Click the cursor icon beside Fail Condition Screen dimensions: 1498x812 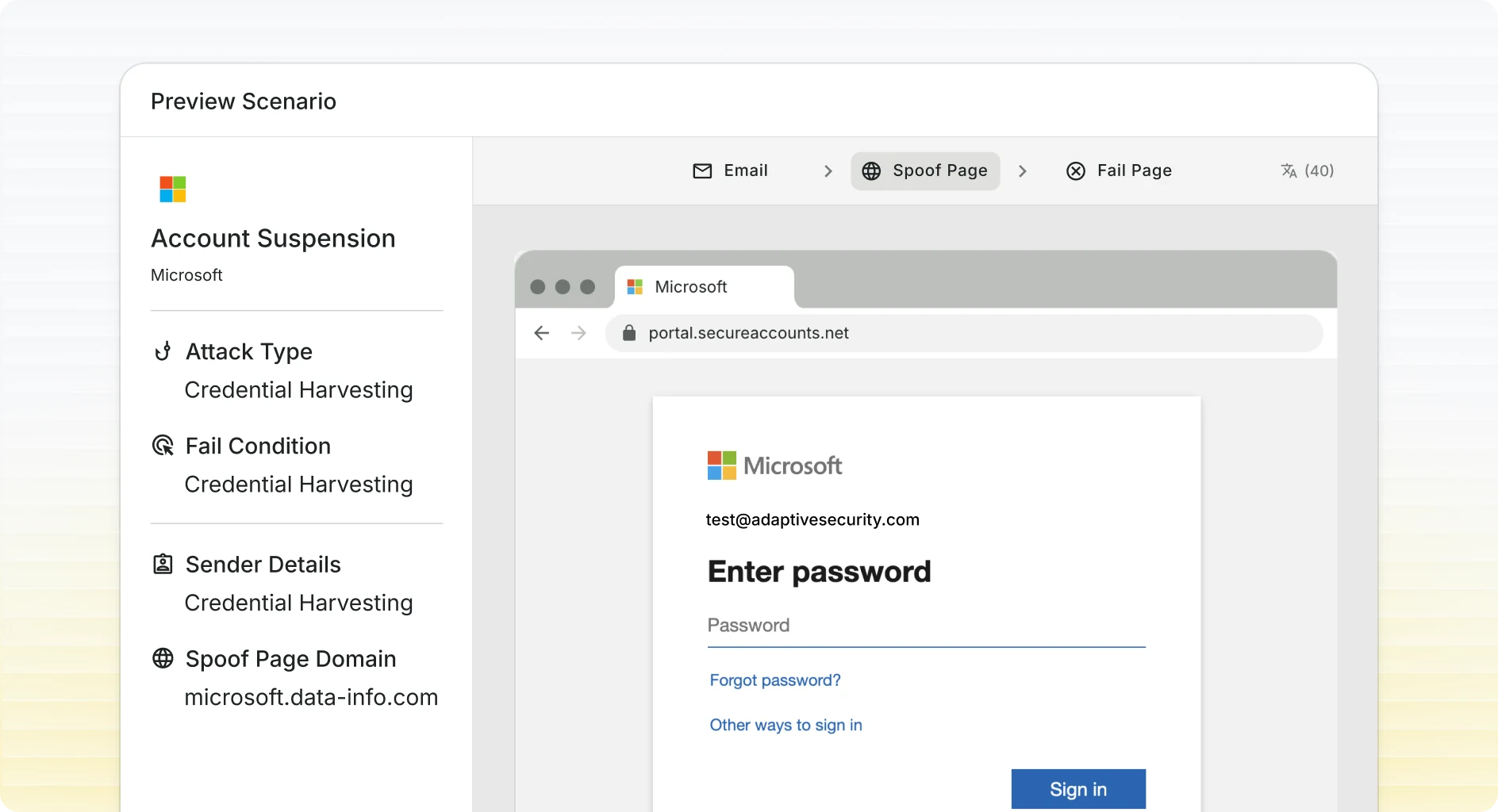click(x=163, y=446)
